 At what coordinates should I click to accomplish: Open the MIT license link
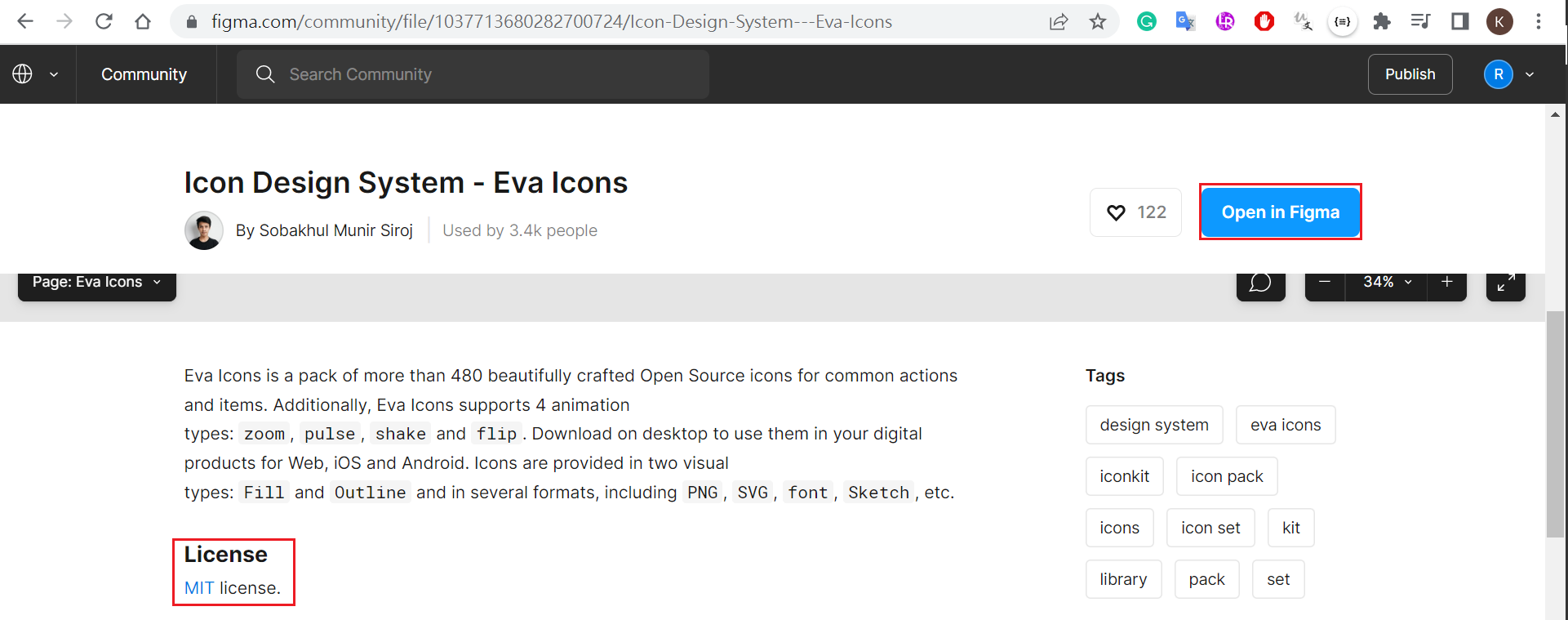pyautogui.click(x=199, y=588)
